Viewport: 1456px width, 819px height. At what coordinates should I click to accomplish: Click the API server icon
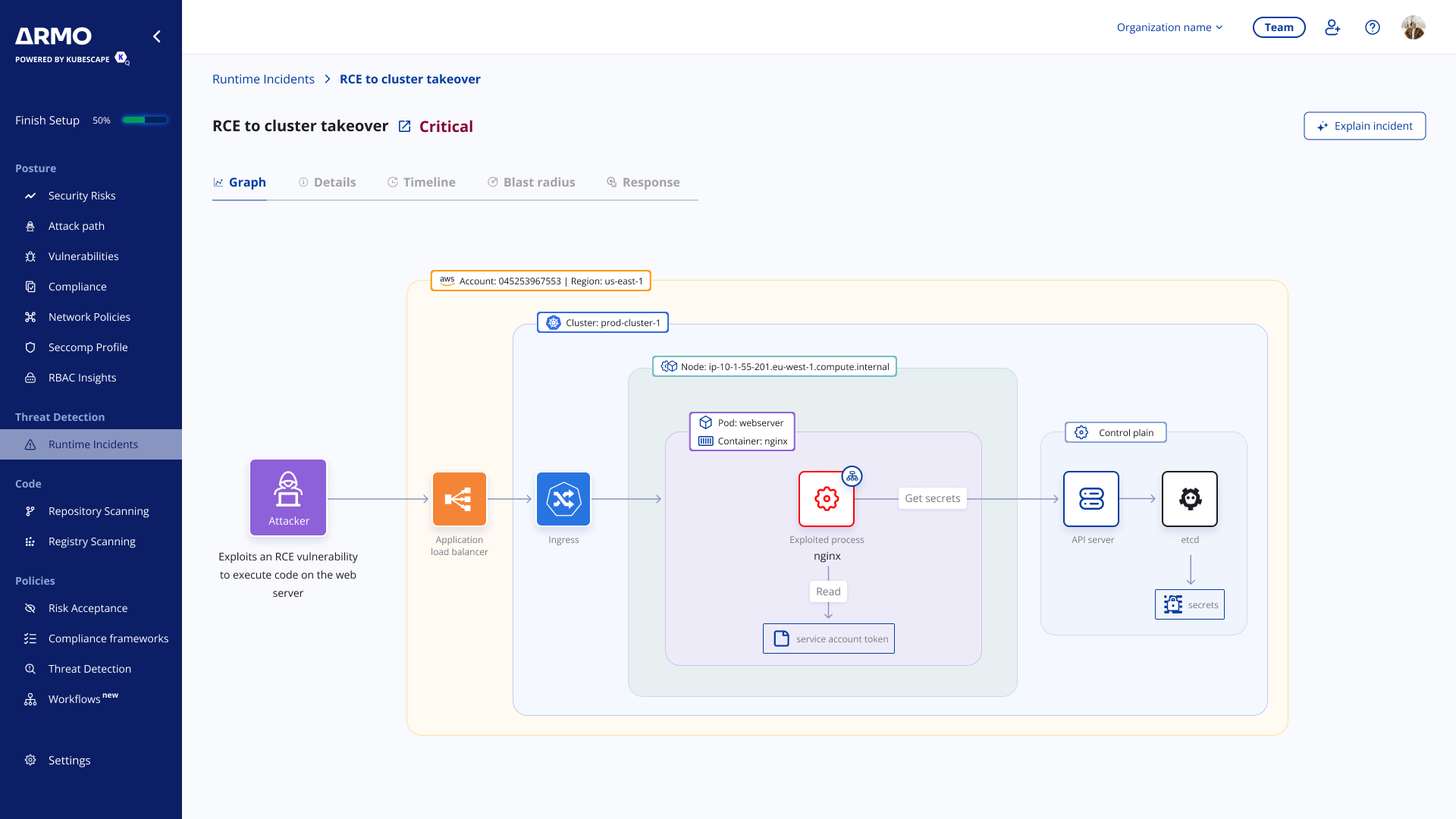[x=1091, y=499]
